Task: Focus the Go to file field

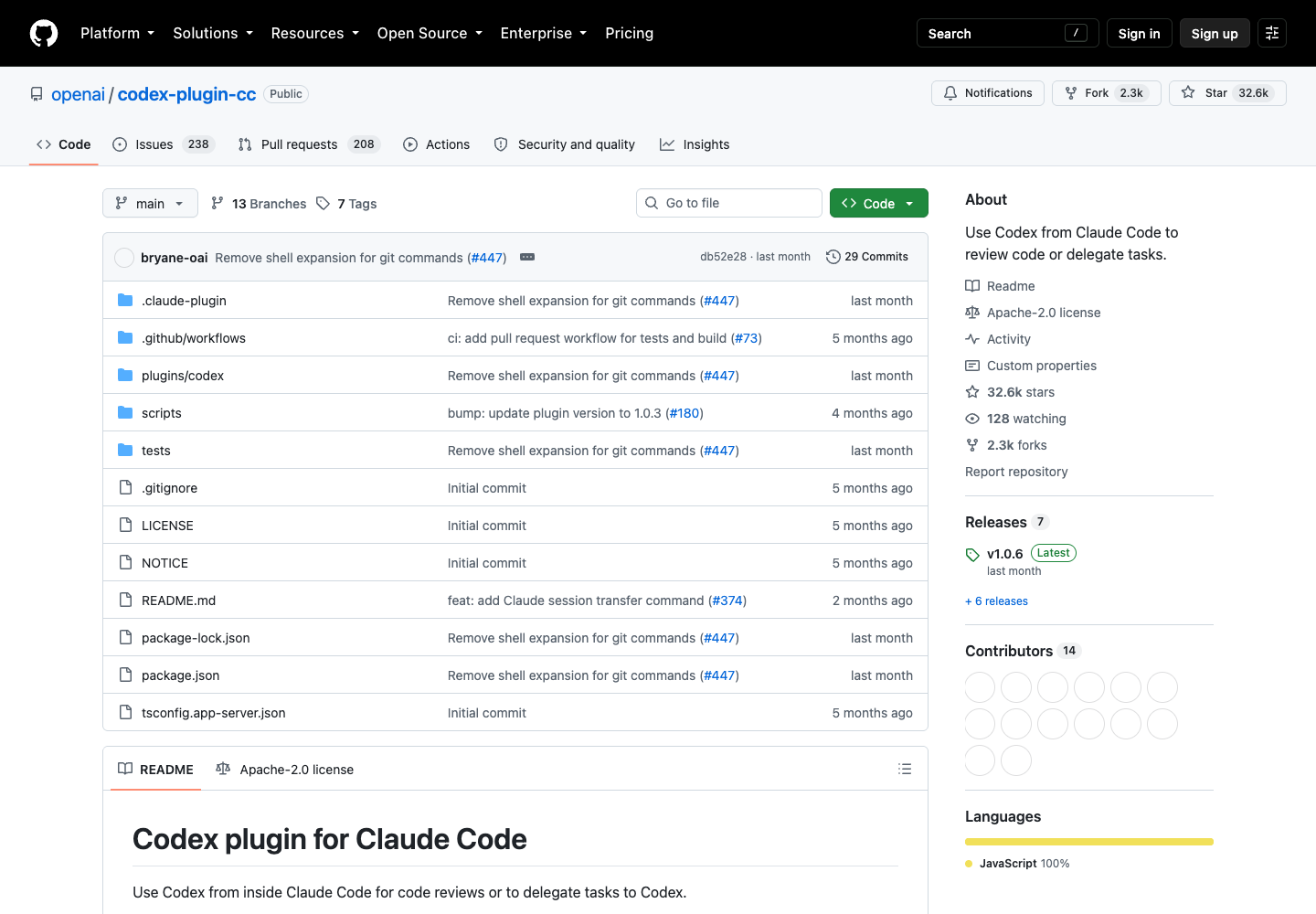Action: coord(729,203)
